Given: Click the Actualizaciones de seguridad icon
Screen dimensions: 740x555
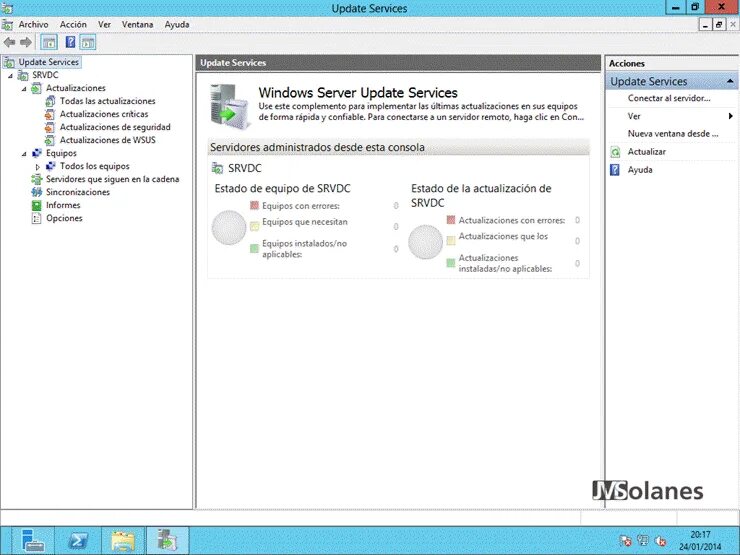Looking at the screenshot, I should pyautogui.click(x=50, y=127).
